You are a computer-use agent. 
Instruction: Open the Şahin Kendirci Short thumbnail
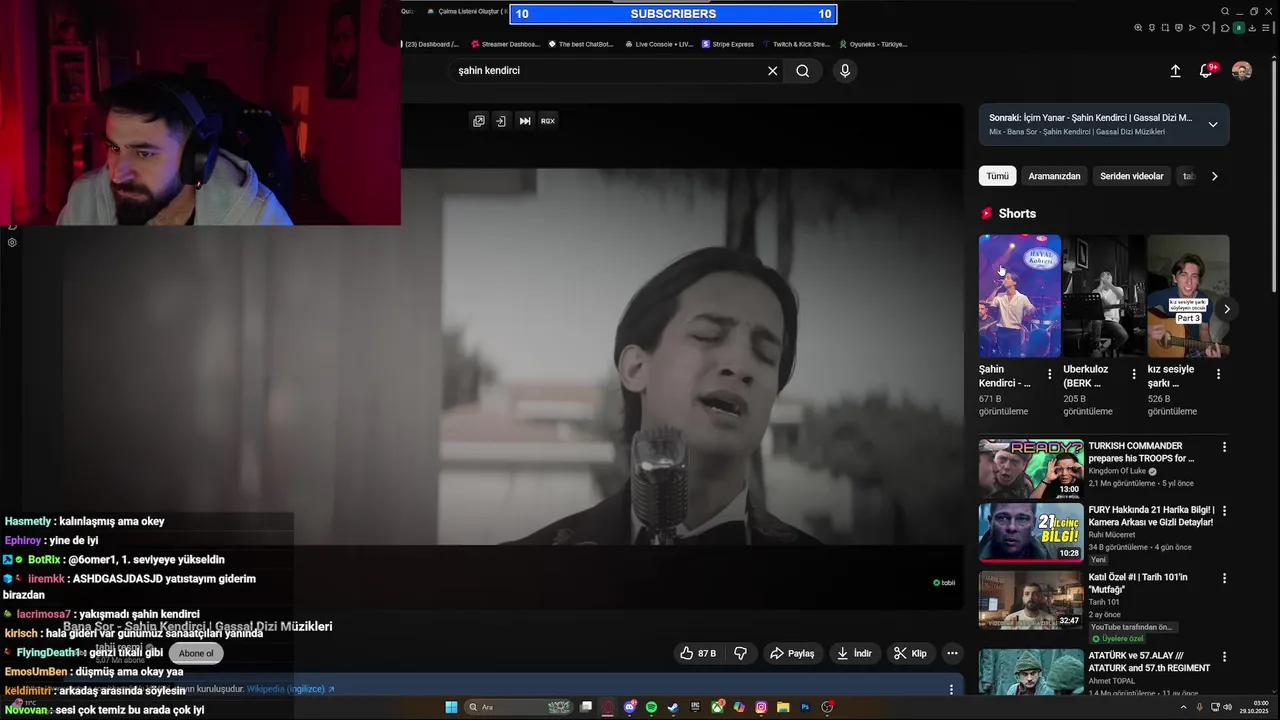click(x=1019, y=296)
